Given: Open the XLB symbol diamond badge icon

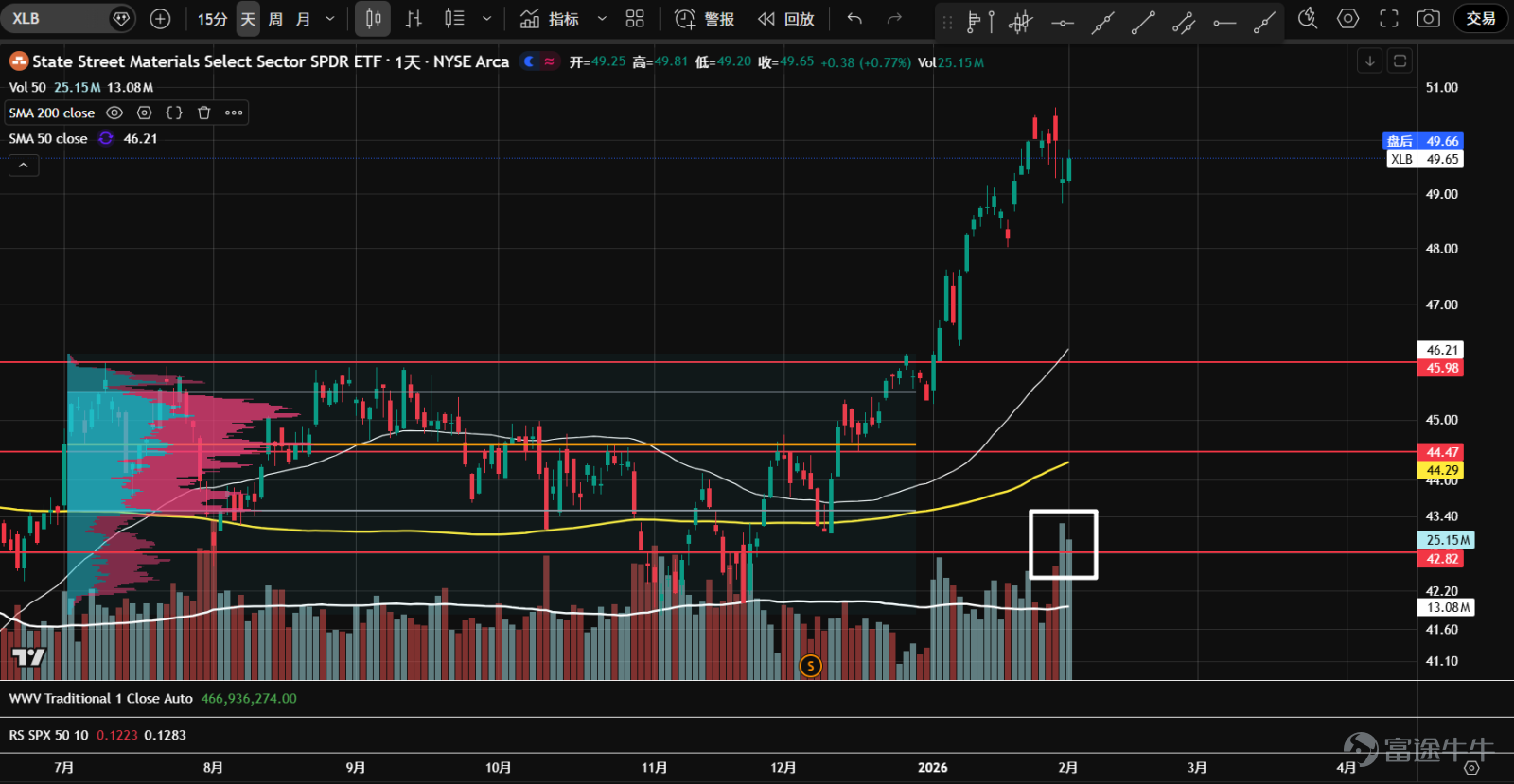Looking at the screenshot, I should pyautogui.click(x=121, y=19).
